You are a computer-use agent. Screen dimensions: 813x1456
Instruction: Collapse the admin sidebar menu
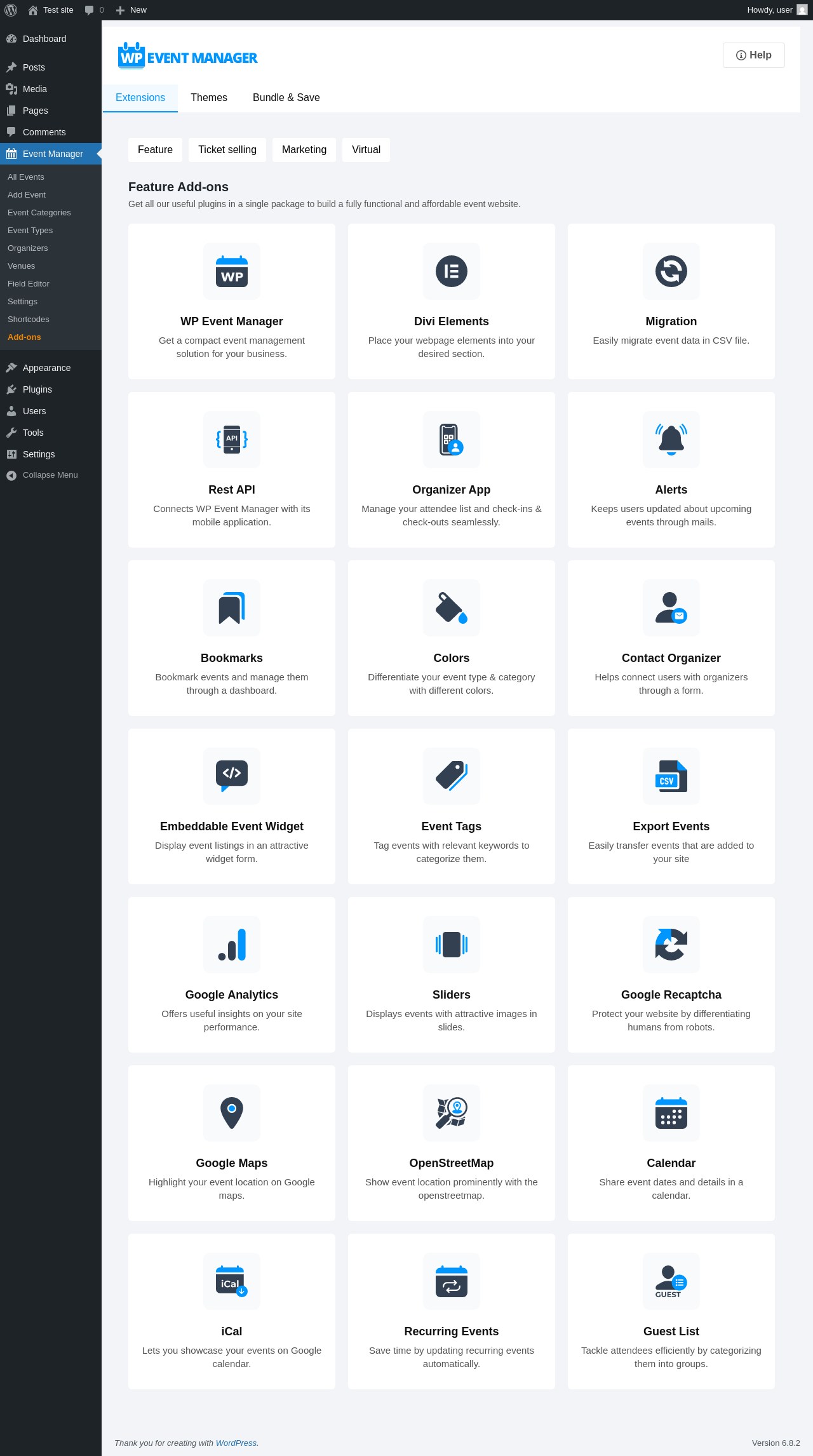(51, 475)
